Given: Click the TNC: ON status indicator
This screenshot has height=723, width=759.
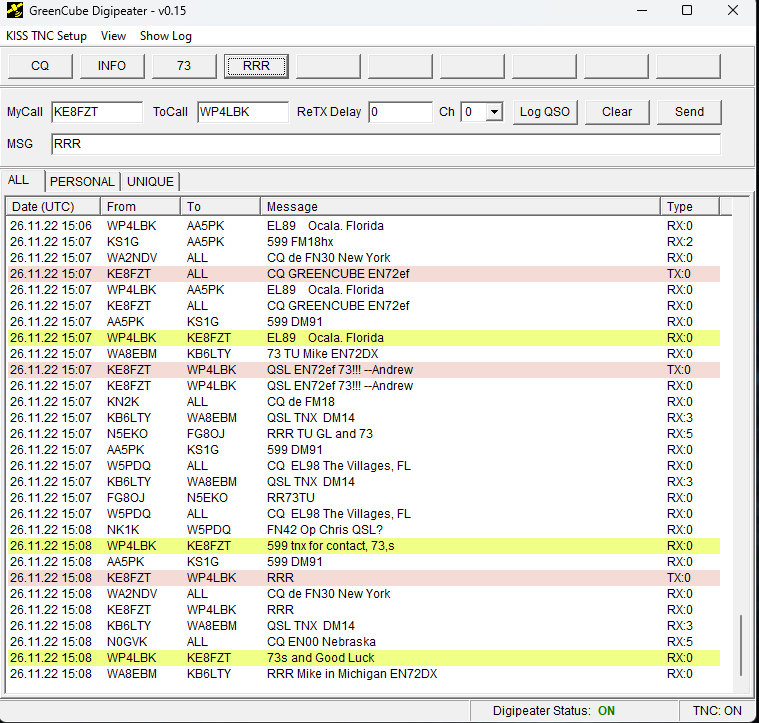Looking at the screenshot, I should 717,710.
